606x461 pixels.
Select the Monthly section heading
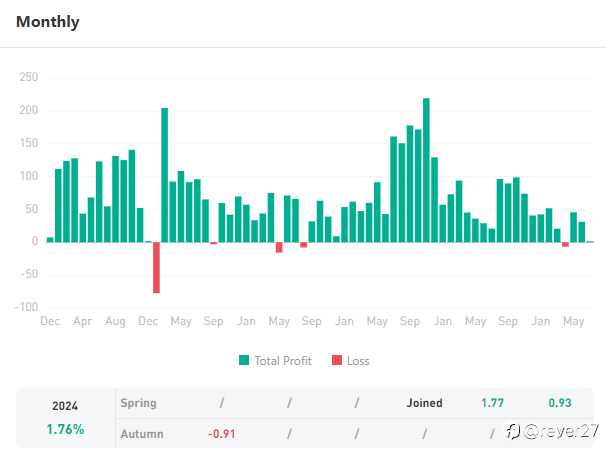pyautogui.click(x=48, y=22)
